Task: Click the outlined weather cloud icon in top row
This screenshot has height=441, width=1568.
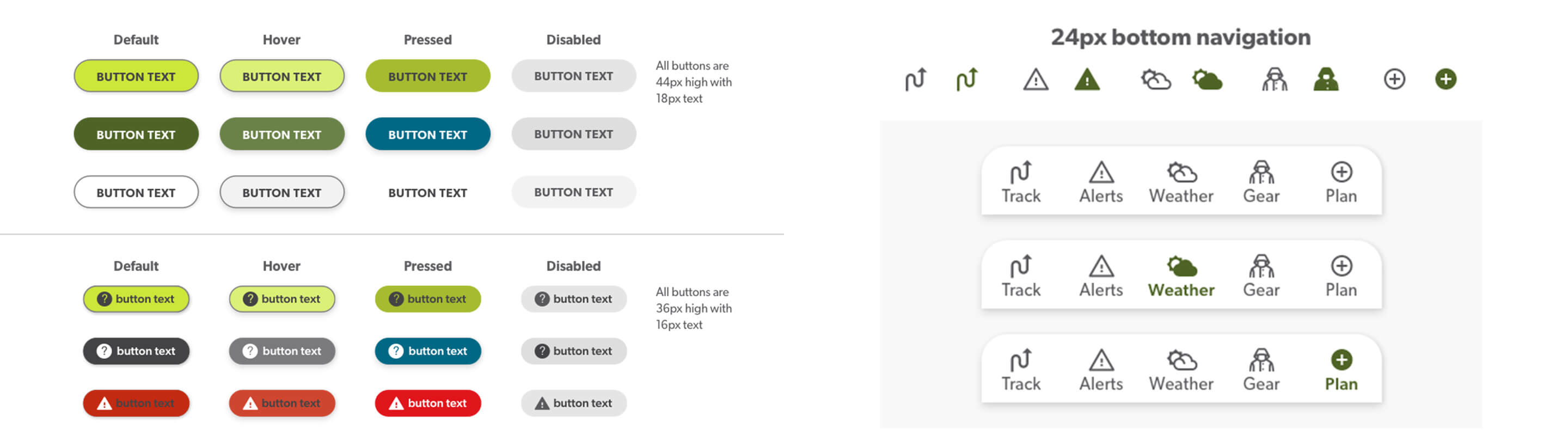Action: click(1155, 79)
